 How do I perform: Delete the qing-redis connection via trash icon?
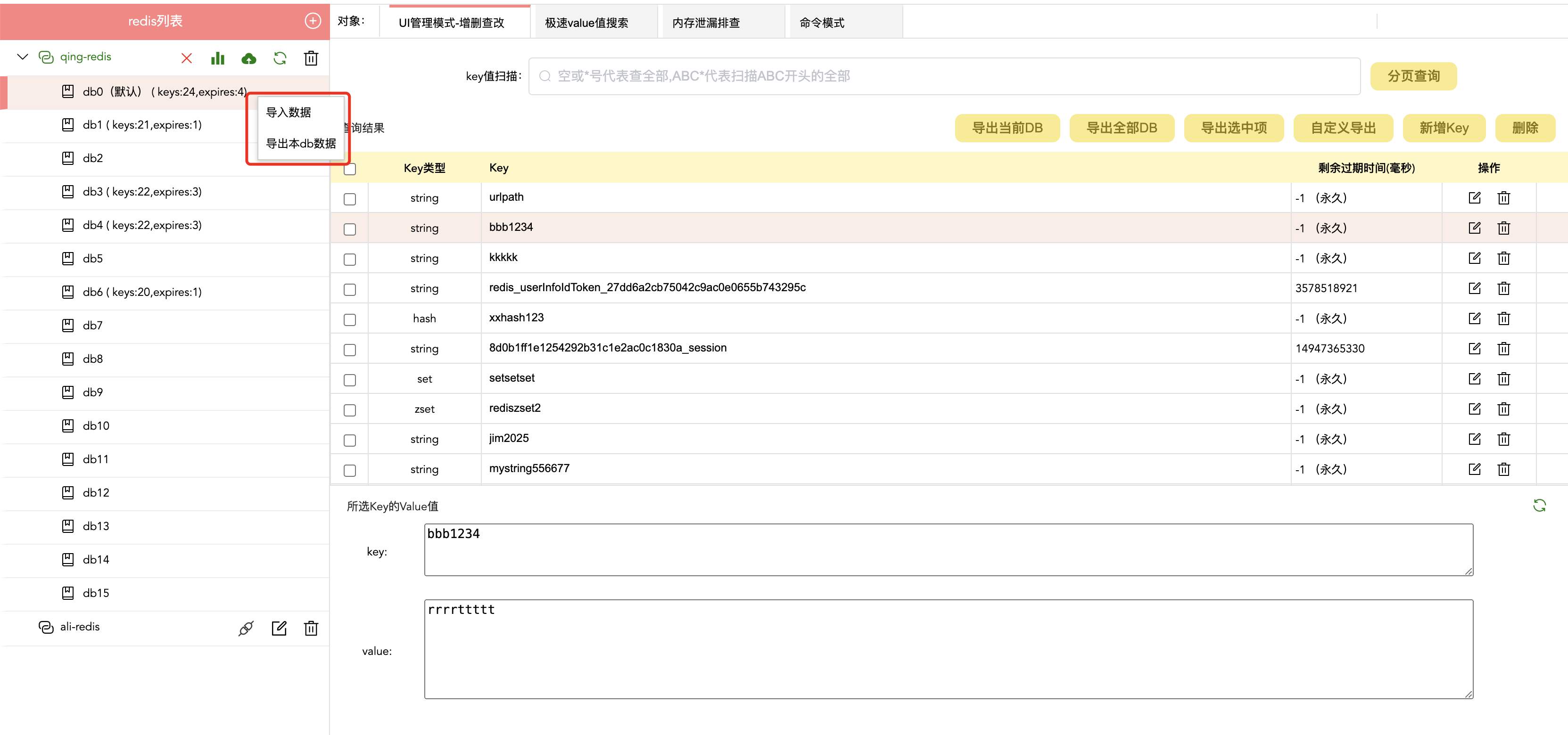pyautogui.click(x=311, y=58)
